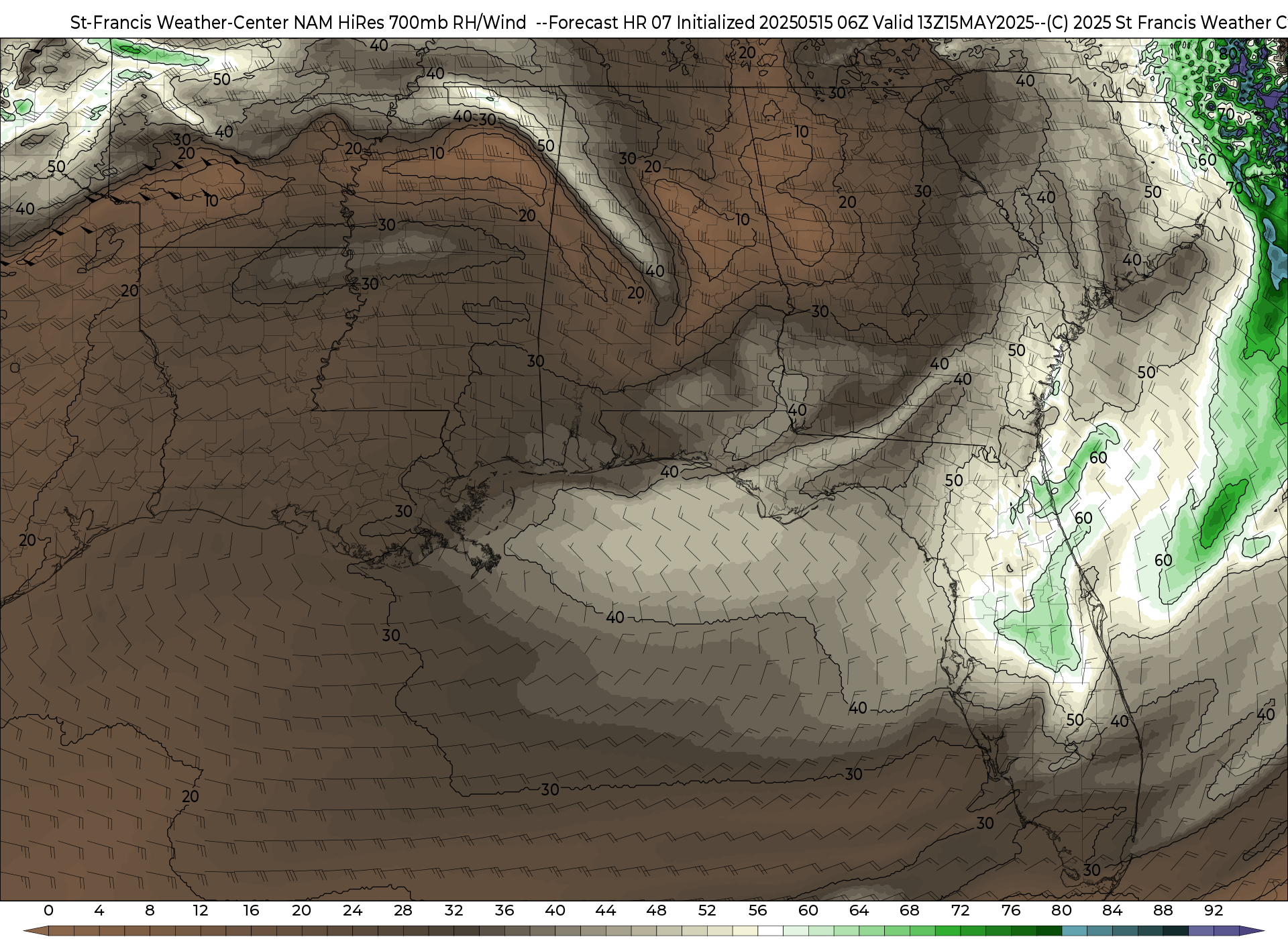Viewport: 1288px width, 939px height.
Task: Click the '64' label on the color scale
Action: (x=859, y=910)
